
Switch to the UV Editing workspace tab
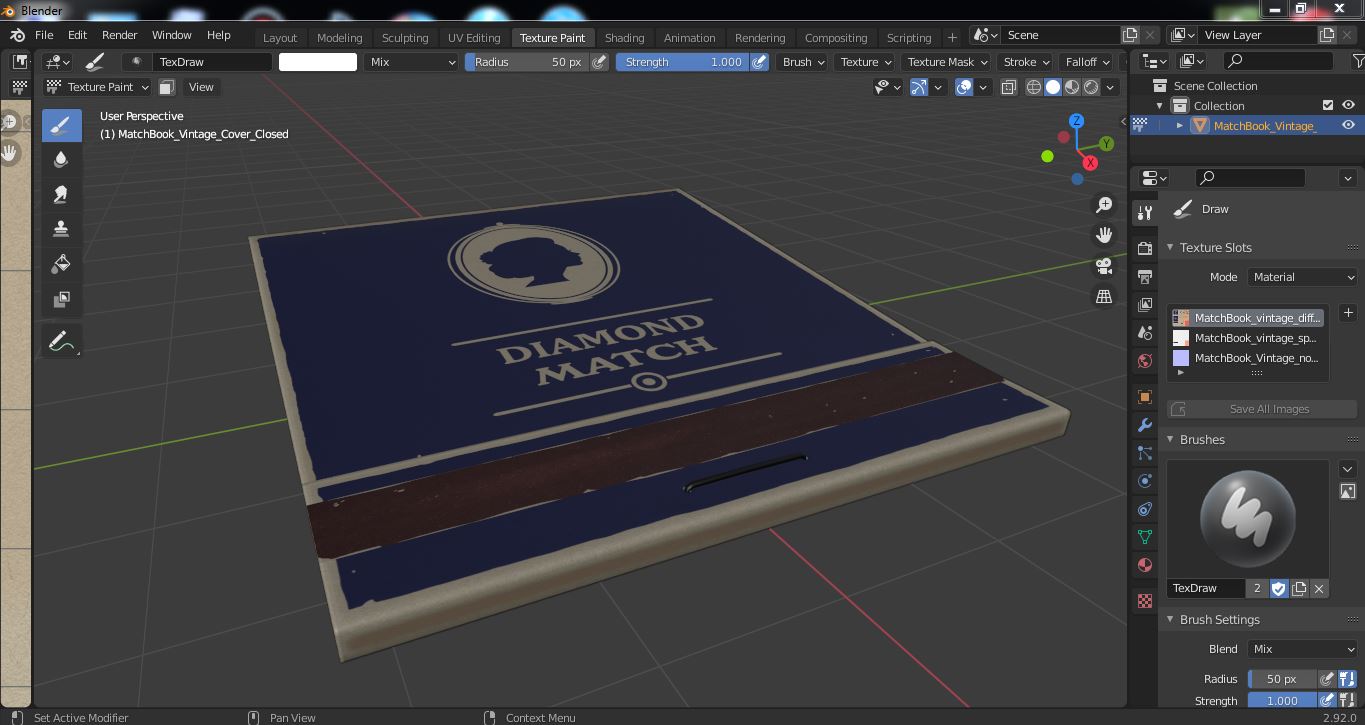tap(474, 38)
